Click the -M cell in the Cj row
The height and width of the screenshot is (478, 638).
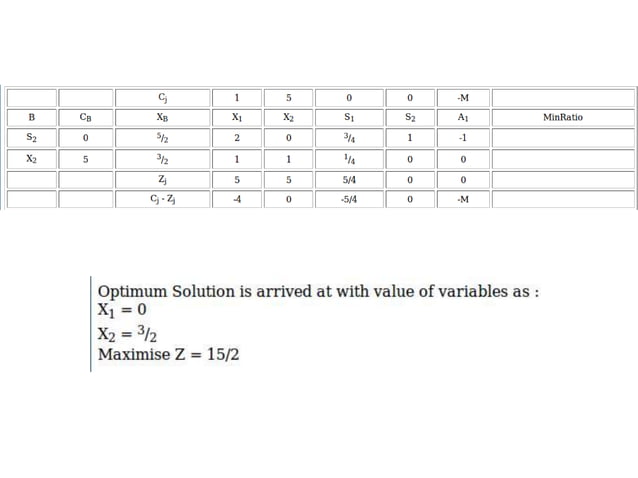462,98
